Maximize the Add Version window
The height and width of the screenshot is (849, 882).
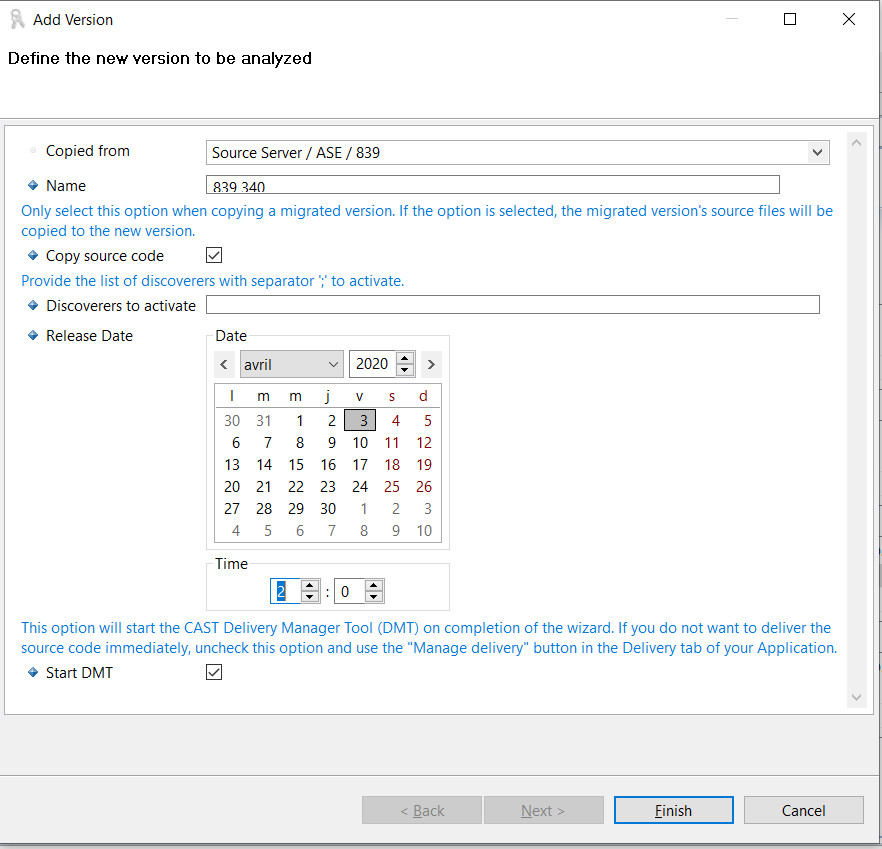click(x=790, y=19)
